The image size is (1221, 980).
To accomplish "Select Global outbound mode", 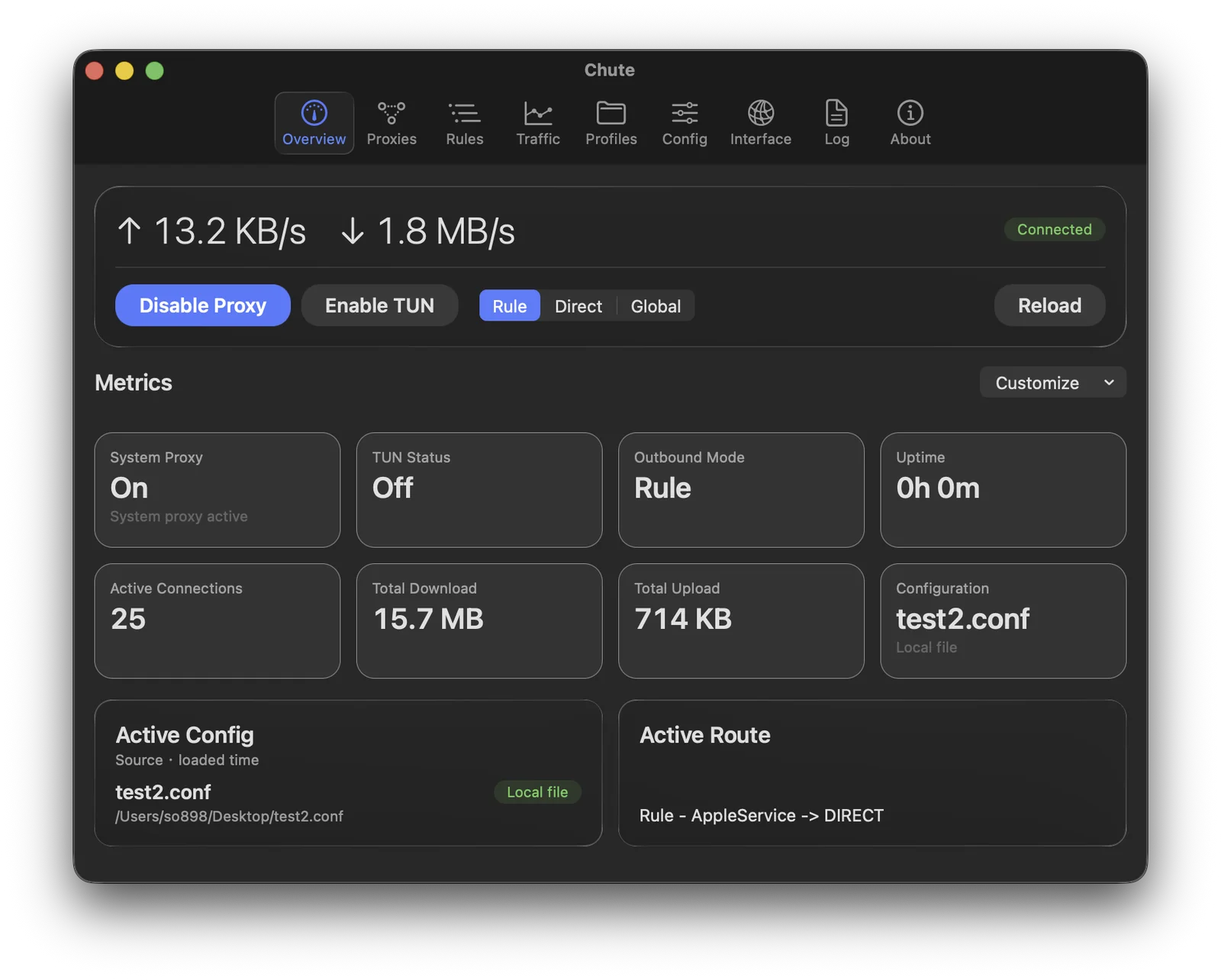I will (x=656, y=306).
